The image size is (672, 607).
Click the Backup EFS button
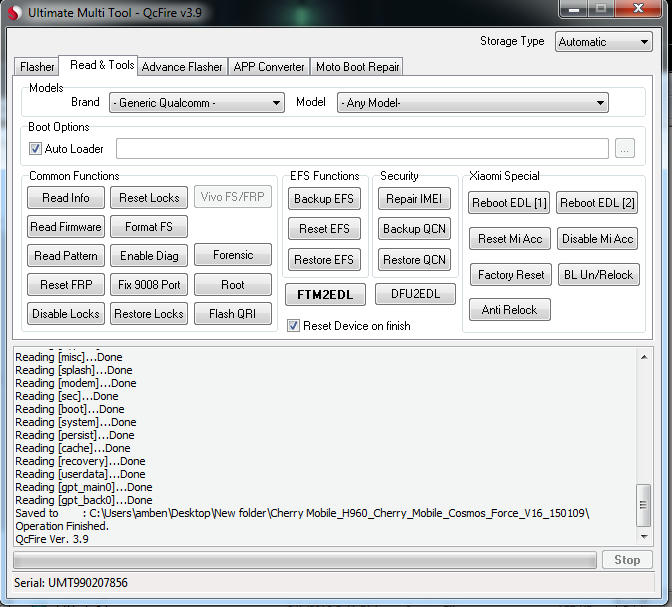pyautogui.click(x=324, y=199)
